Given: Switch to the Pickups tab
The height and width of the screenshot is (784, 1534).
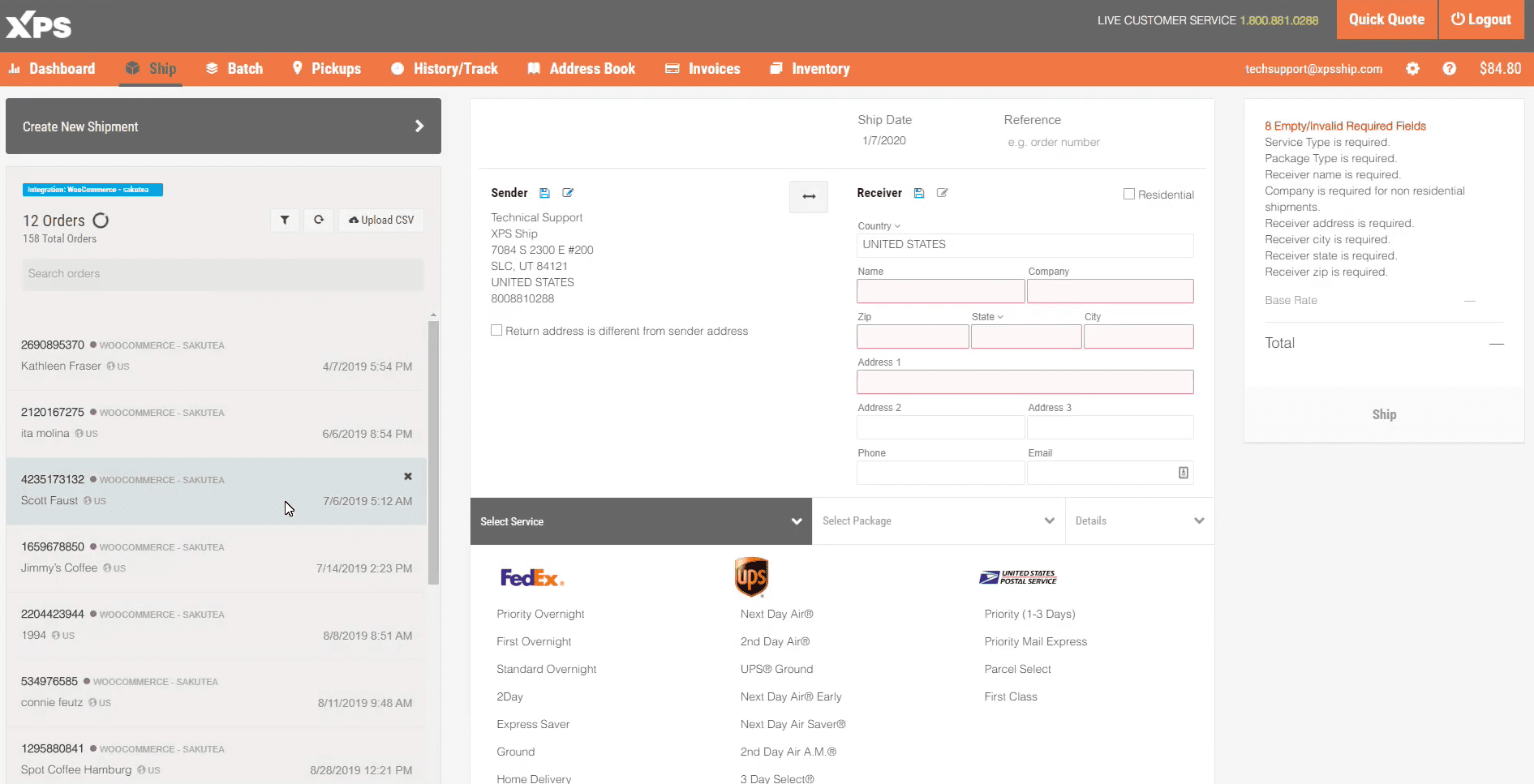Looking at the screenshot, I should point(327,69).
